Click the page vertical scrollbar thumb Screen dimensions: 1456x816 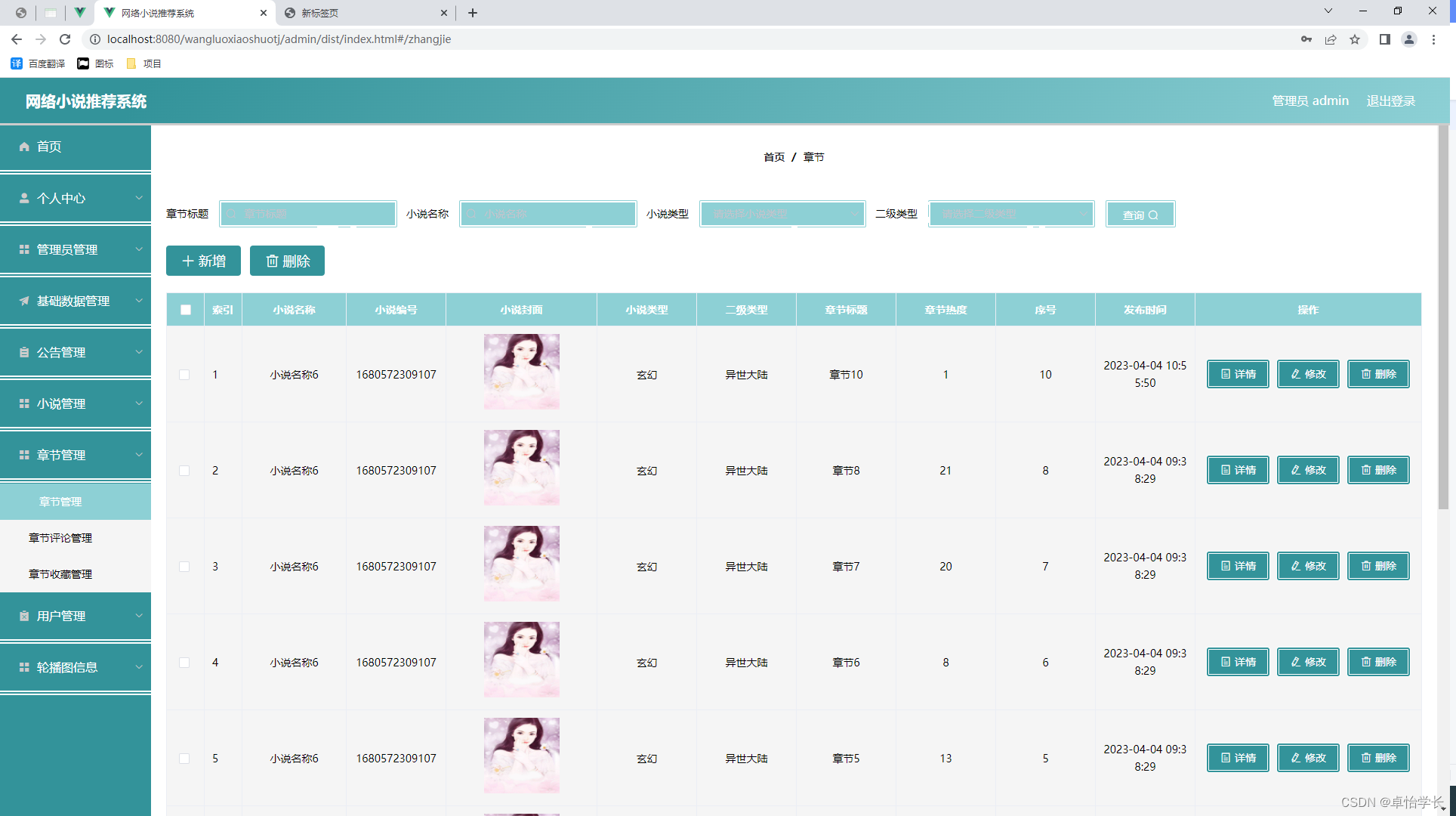pyautogui.click(x=1443, y=317)
